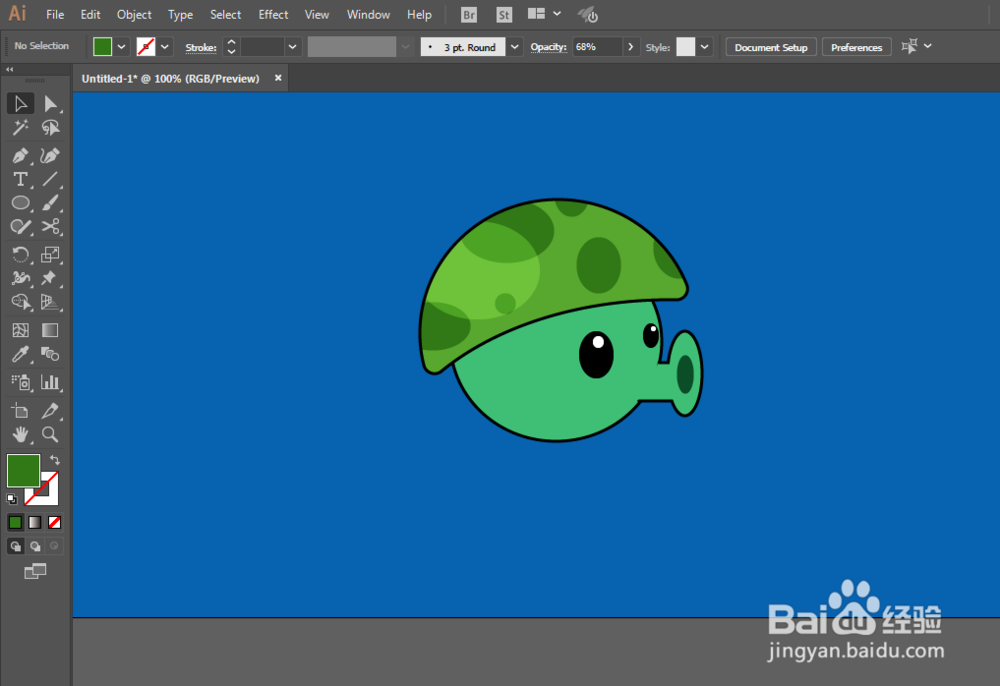The image size is (1000, 686).
Task: Select the Eyedropper tool
Action: [20, 354]
